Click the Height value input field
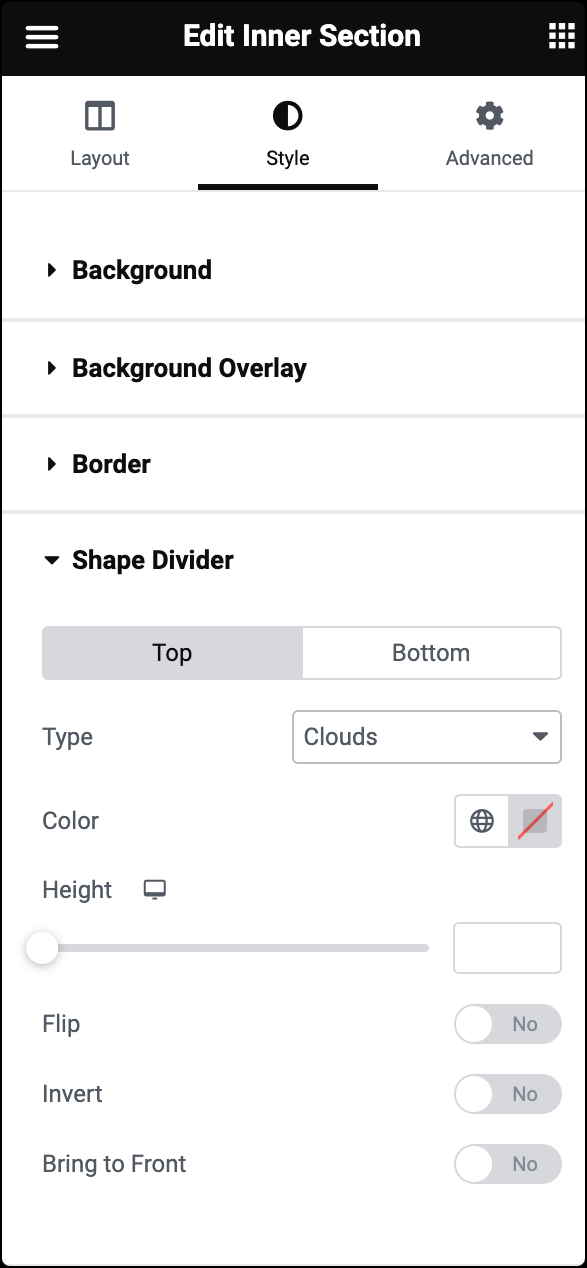The image size is (587, 1268). [x=507, y=948]
